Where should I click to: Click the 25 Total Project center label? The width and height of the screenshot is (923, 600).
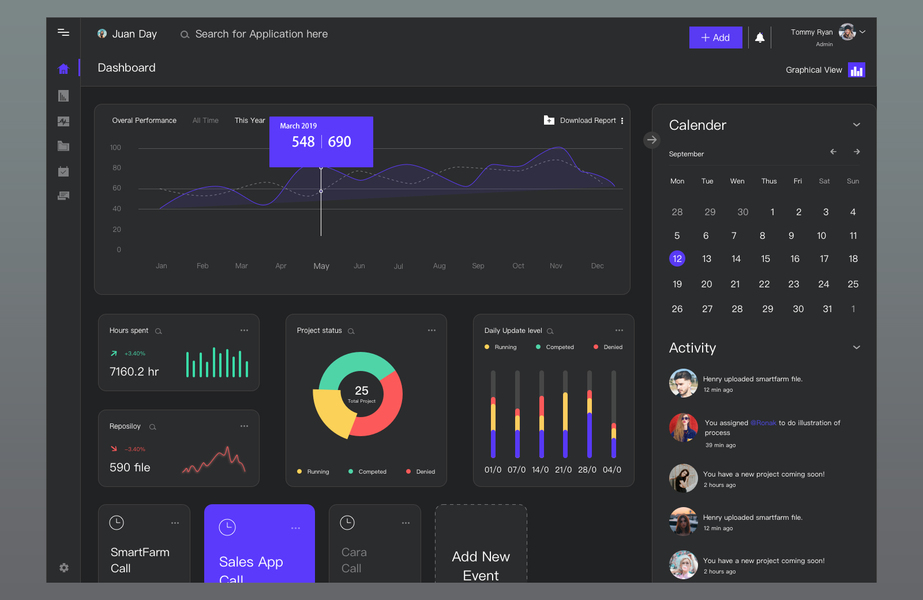(361, 393)
